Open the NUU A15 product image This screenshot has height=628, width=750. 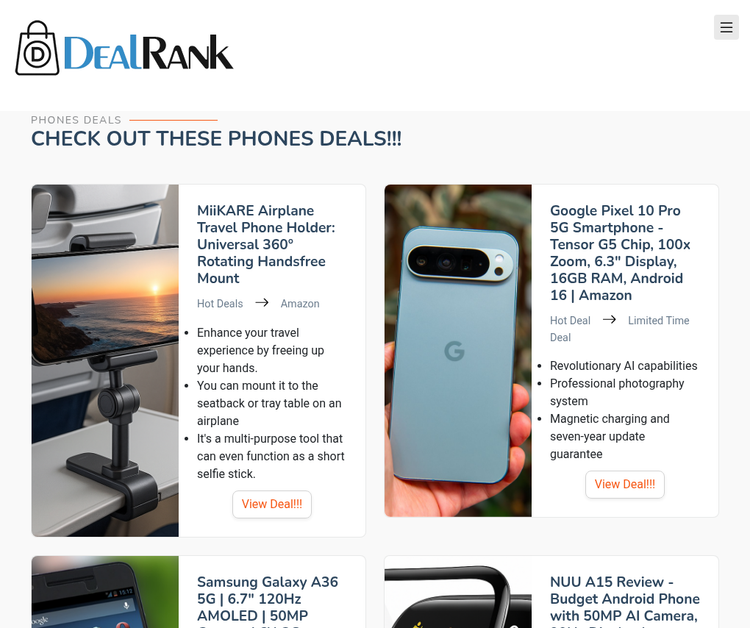tap(458, 592)
